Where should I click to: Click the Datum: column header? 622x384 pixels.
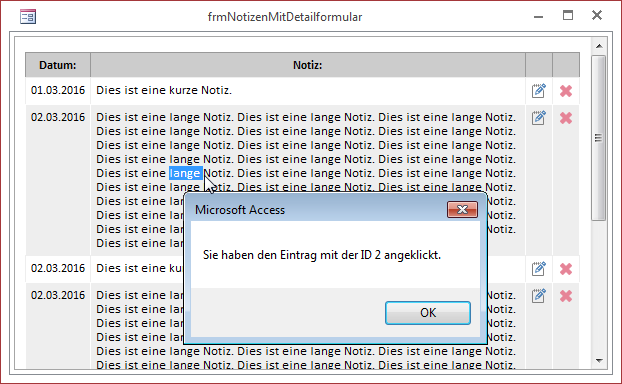point(58,65)
